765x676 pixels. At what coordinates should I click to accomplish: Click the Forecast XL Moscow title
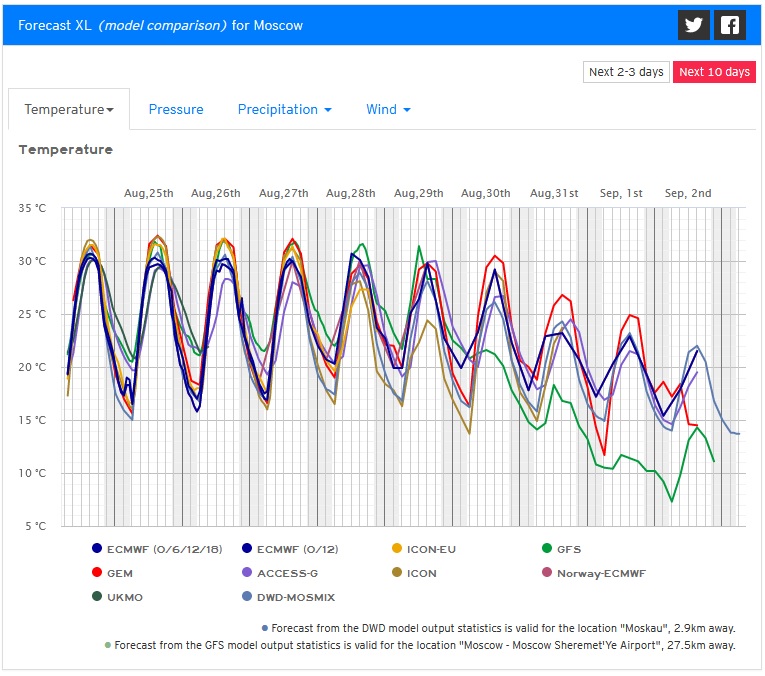click(161, 25)
